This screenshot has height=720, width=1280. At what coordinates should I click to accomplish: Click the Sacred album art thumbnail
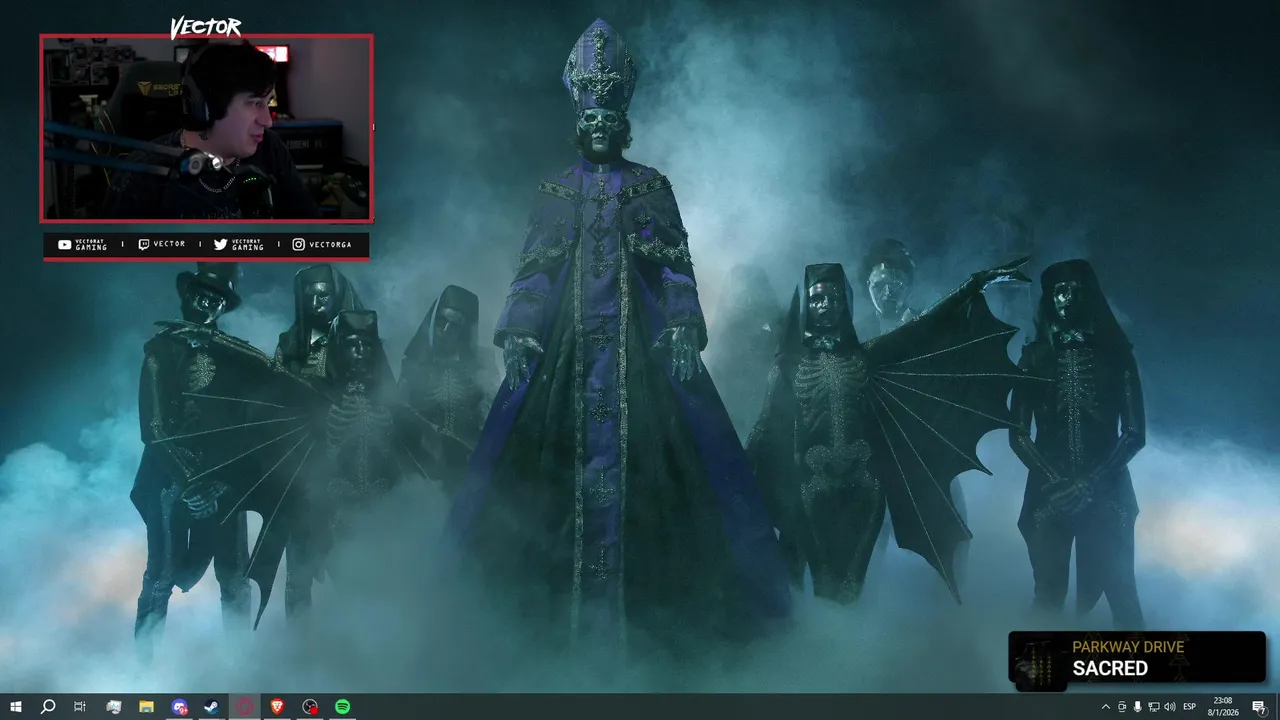[x=1039, y=664]
